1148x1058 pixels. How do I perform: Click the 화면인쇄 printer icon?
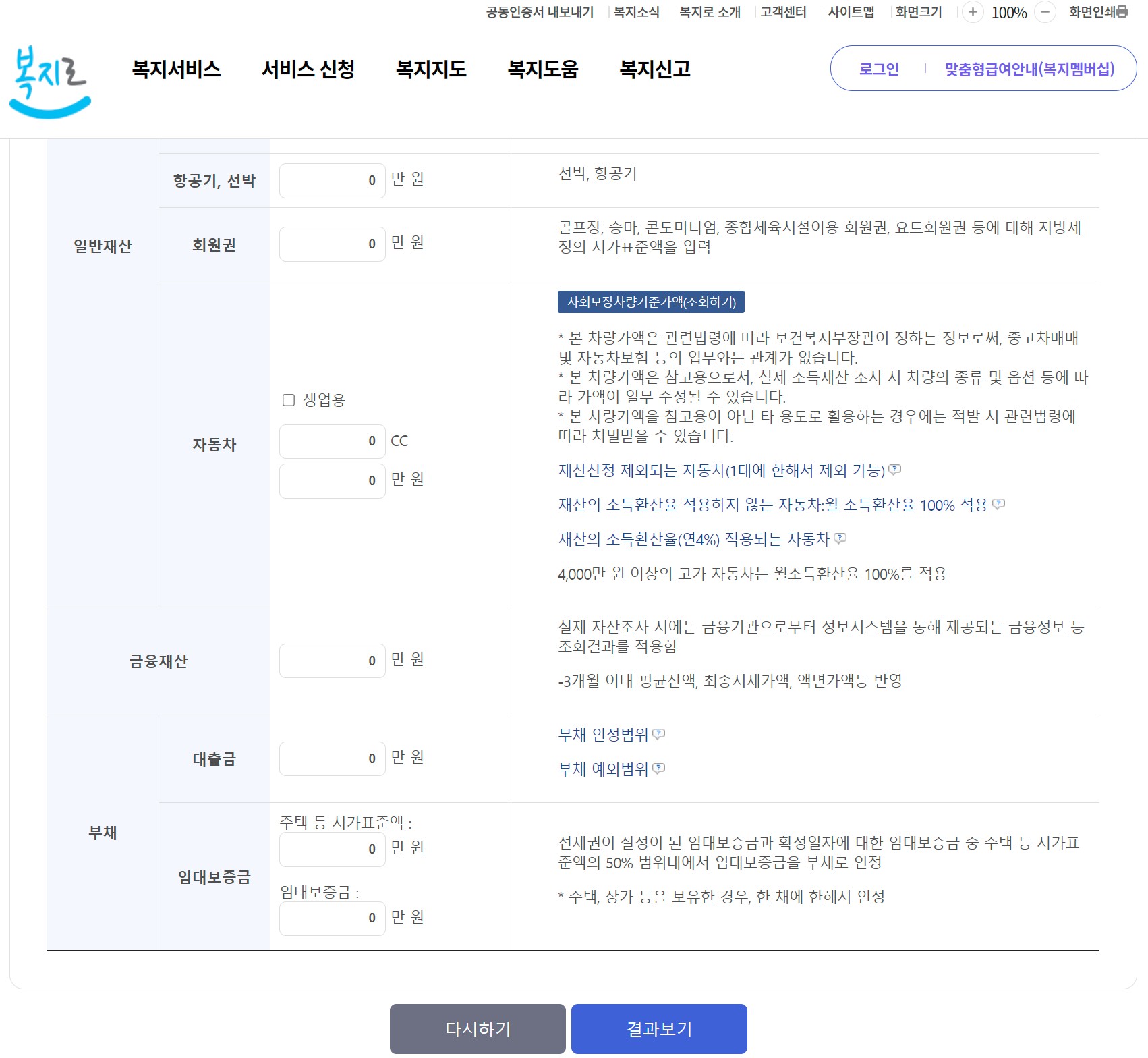(1121, 12)
